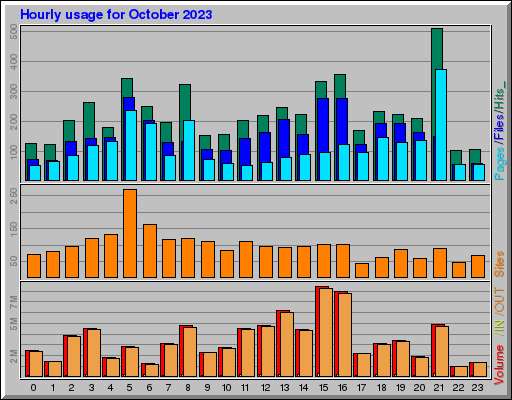The image size is (512, 400).
Task: Click hour label "3" on x-axis
Action: tap(91, 388)
